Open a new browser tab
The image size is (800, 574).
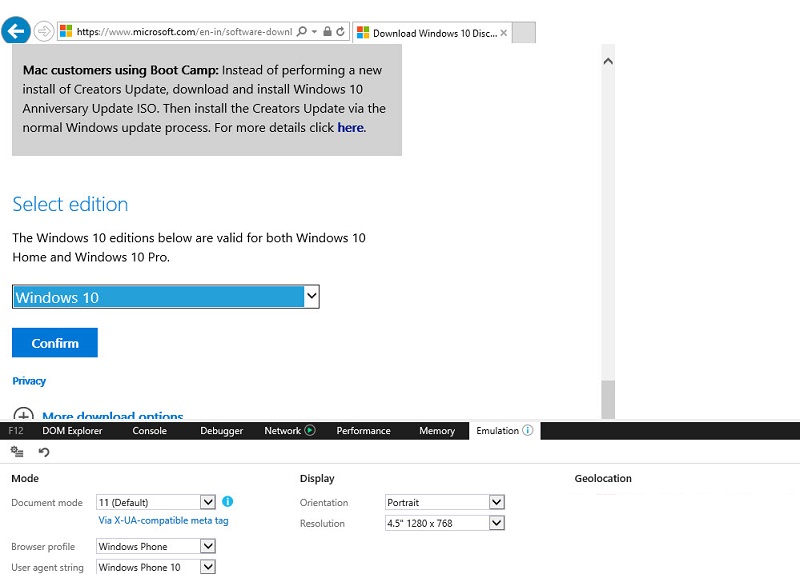523,33
